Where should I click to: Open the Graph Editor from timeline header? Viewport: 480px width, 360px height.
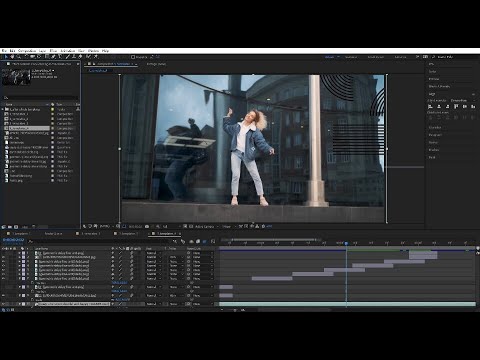pos(213,241)
